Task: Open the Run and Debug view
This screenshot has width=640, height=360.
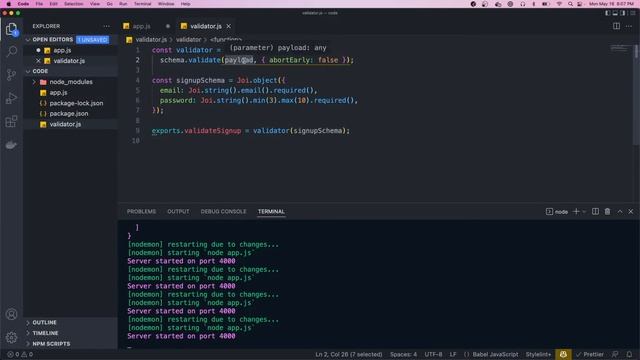Action: (11, 98)
